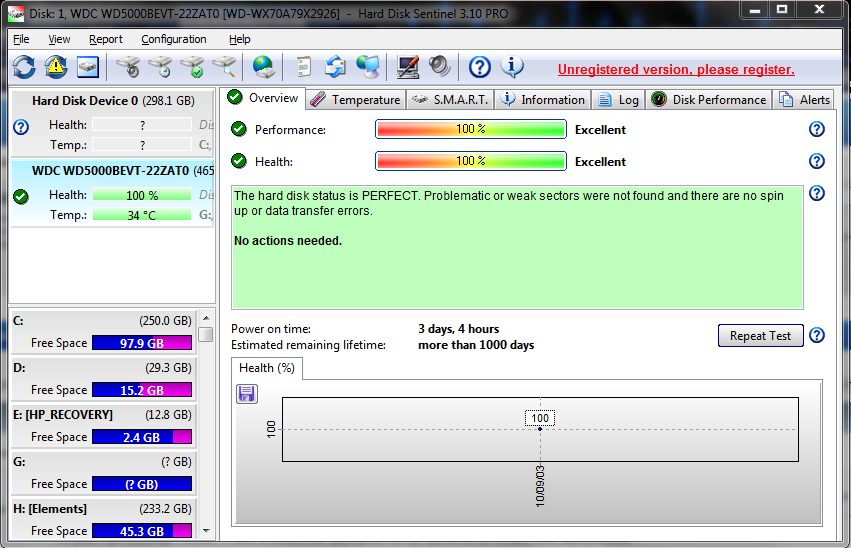851x548 pixels.
Task: Click the partition list scrollbar thumb
Action: [206, 334]
